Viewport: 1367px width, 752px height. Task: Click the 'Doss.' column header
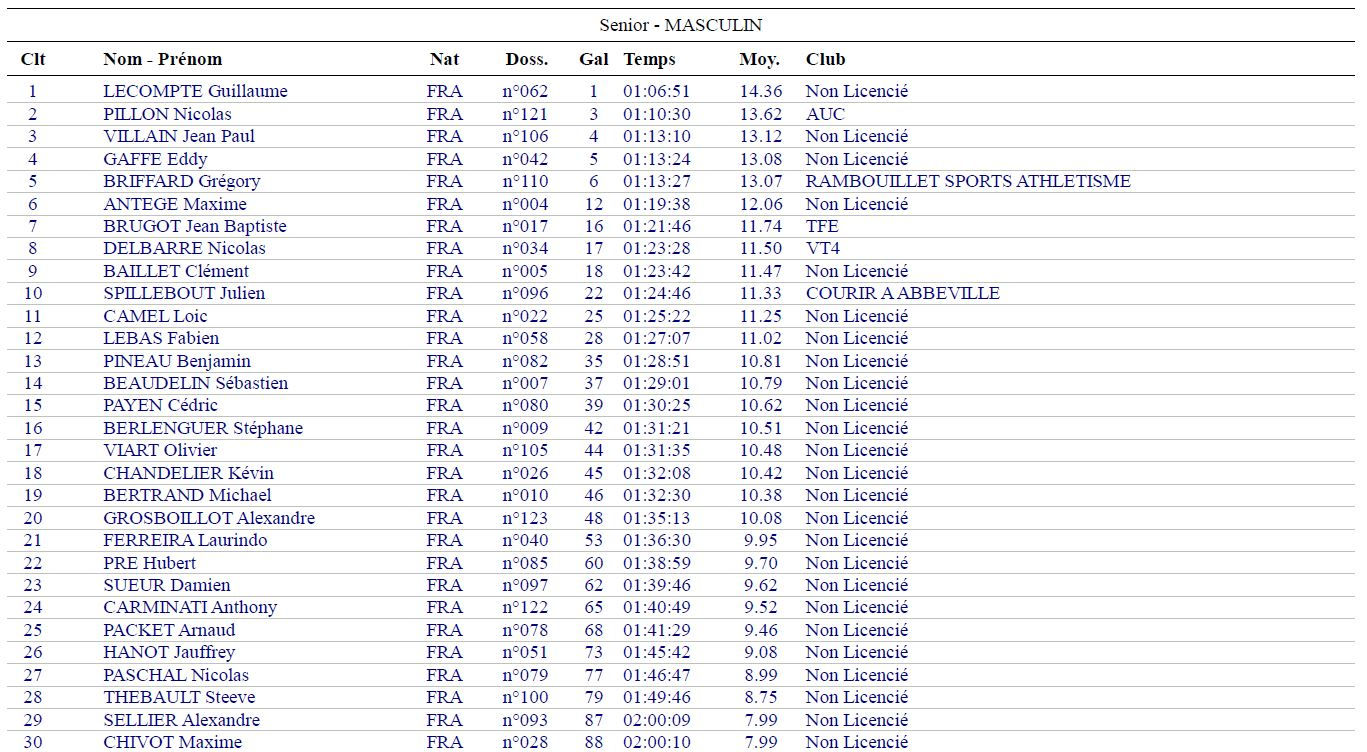pos(527,59)
